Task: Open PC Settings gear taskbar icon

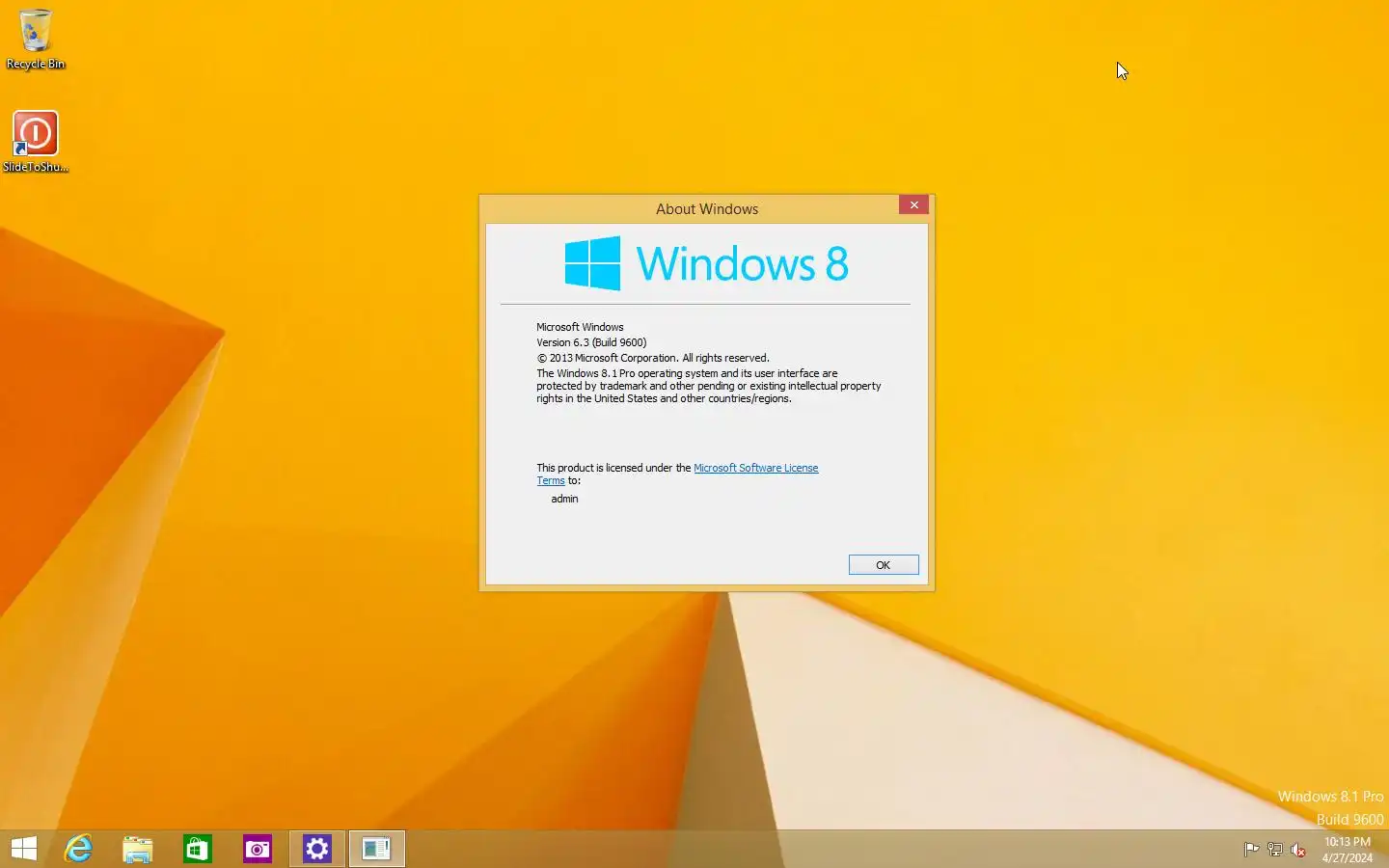Action: (x=317, y=849)
